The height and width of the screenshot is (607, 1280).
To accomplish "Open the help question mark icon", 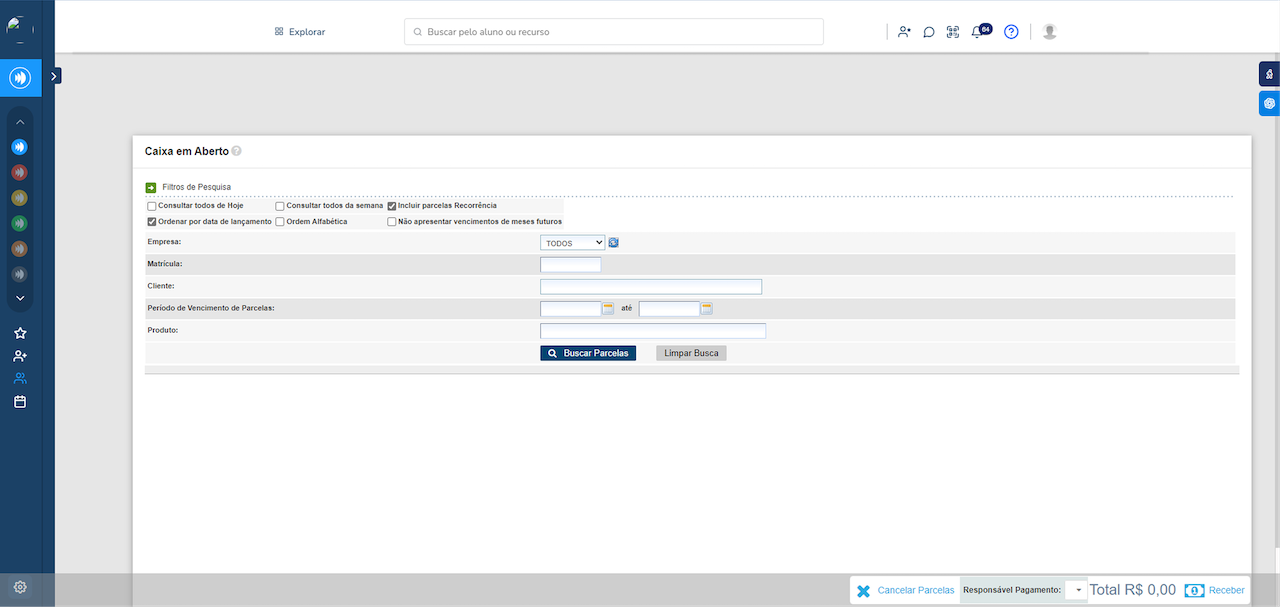I will coord(1011,32).
